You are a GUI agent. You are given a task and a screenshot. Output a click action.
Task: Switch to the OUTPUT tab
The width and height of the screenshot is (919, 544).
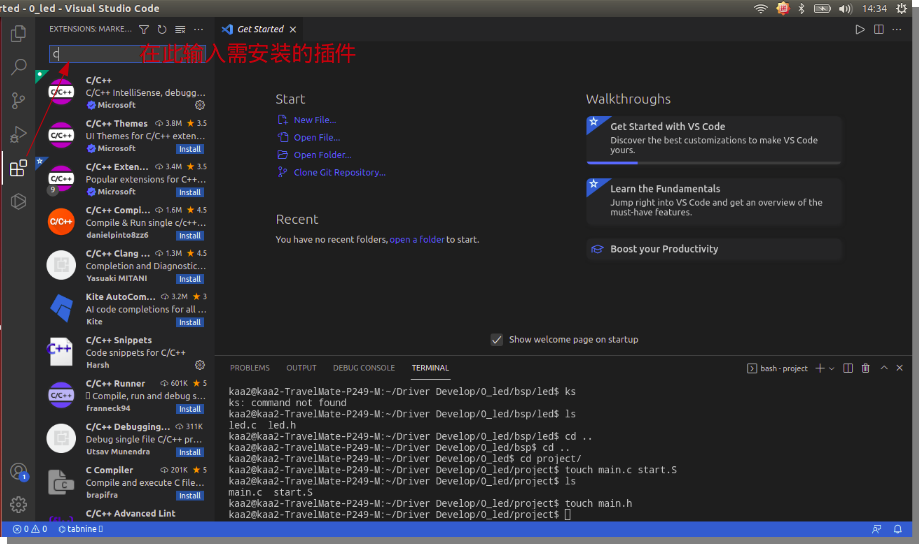click(x=301, y=368)
